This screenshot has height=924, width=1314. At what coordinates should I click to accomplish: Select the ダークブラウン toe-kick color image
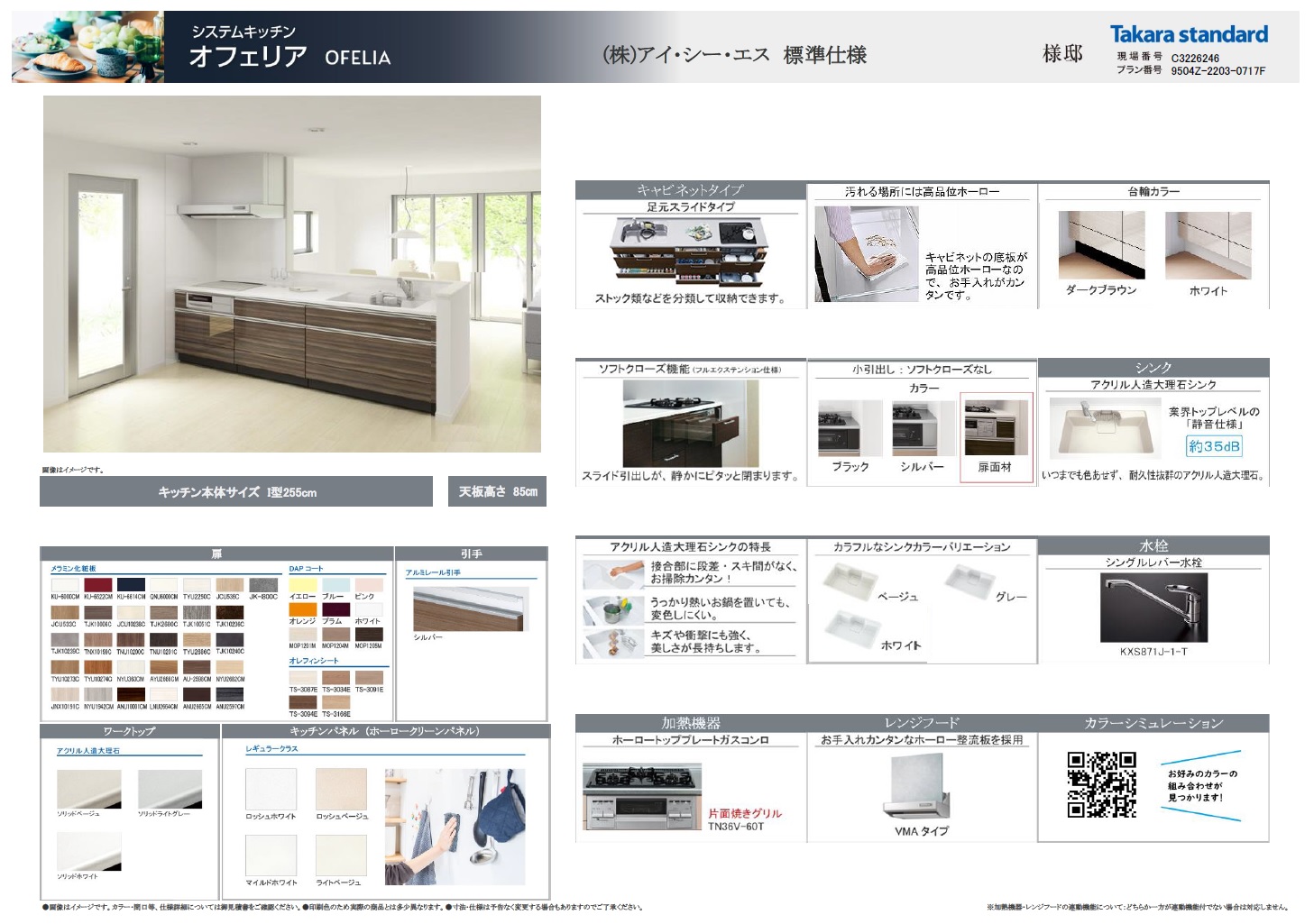(x=1101, y=245)
